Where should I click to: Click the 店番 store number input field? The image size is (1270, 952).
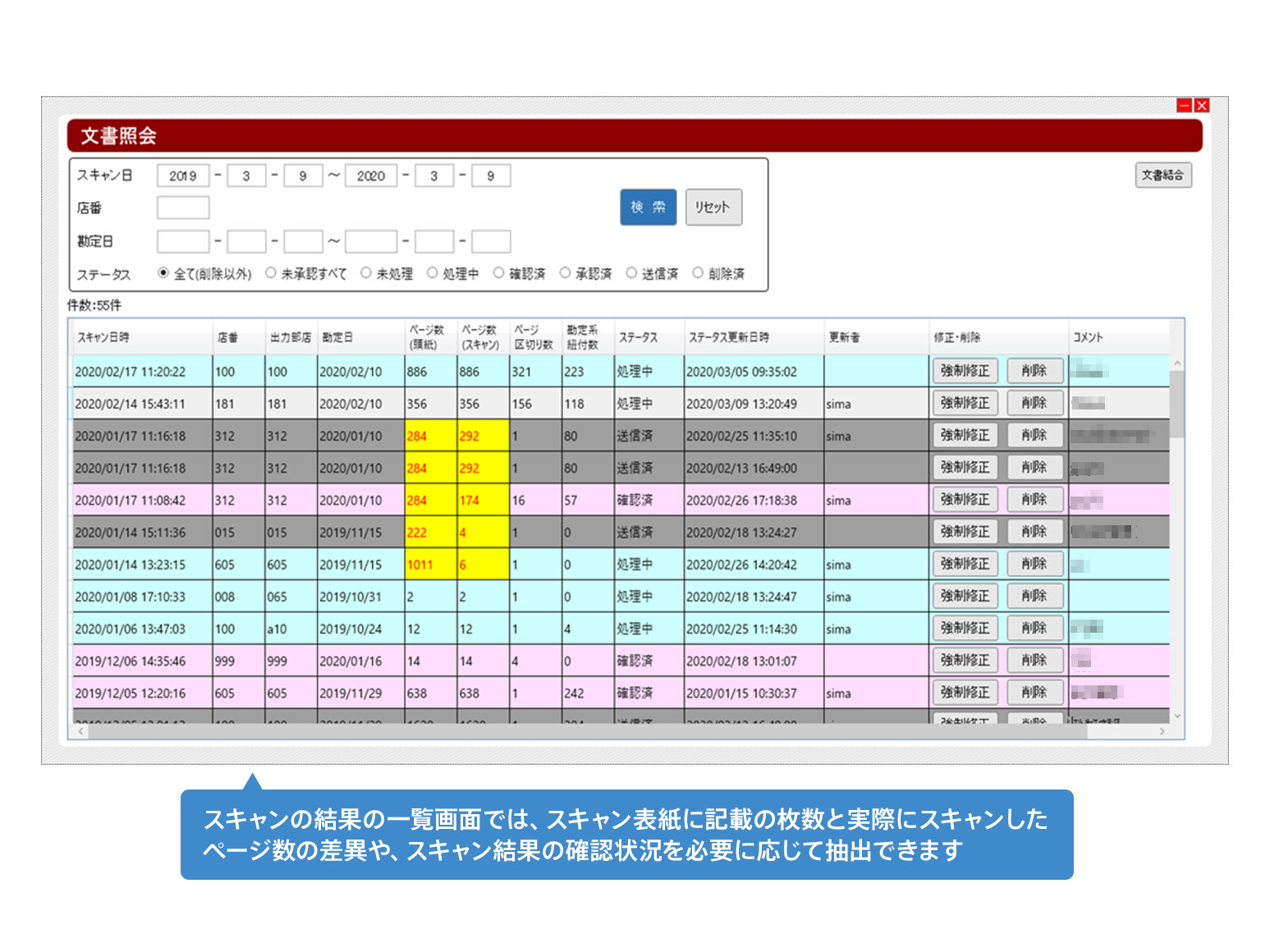pos(183,208)
